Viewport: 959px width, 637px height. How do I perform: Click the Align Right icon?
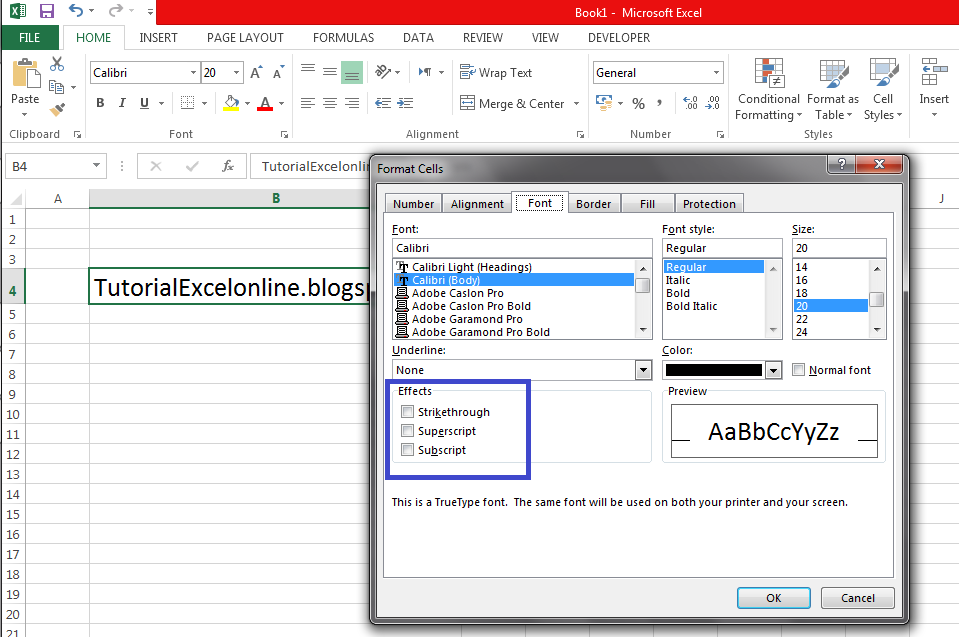(x=352, y=103)
